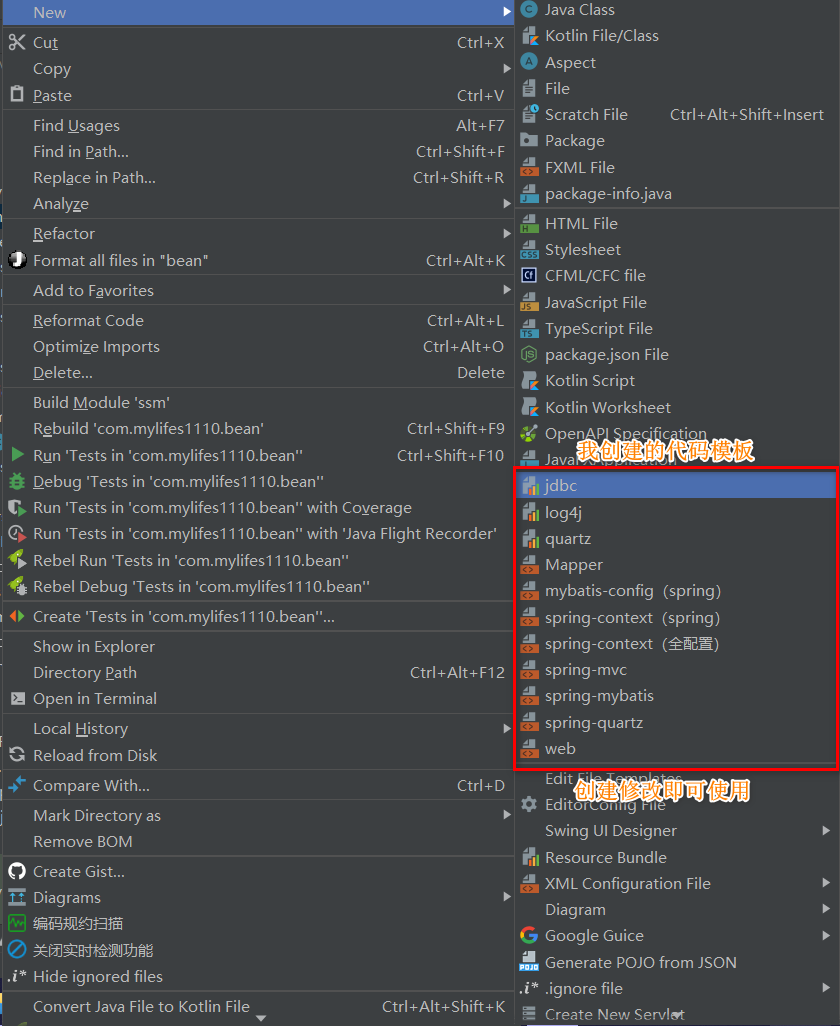
Task: Click the Aspect icon
Action: [x=529, y=62]
